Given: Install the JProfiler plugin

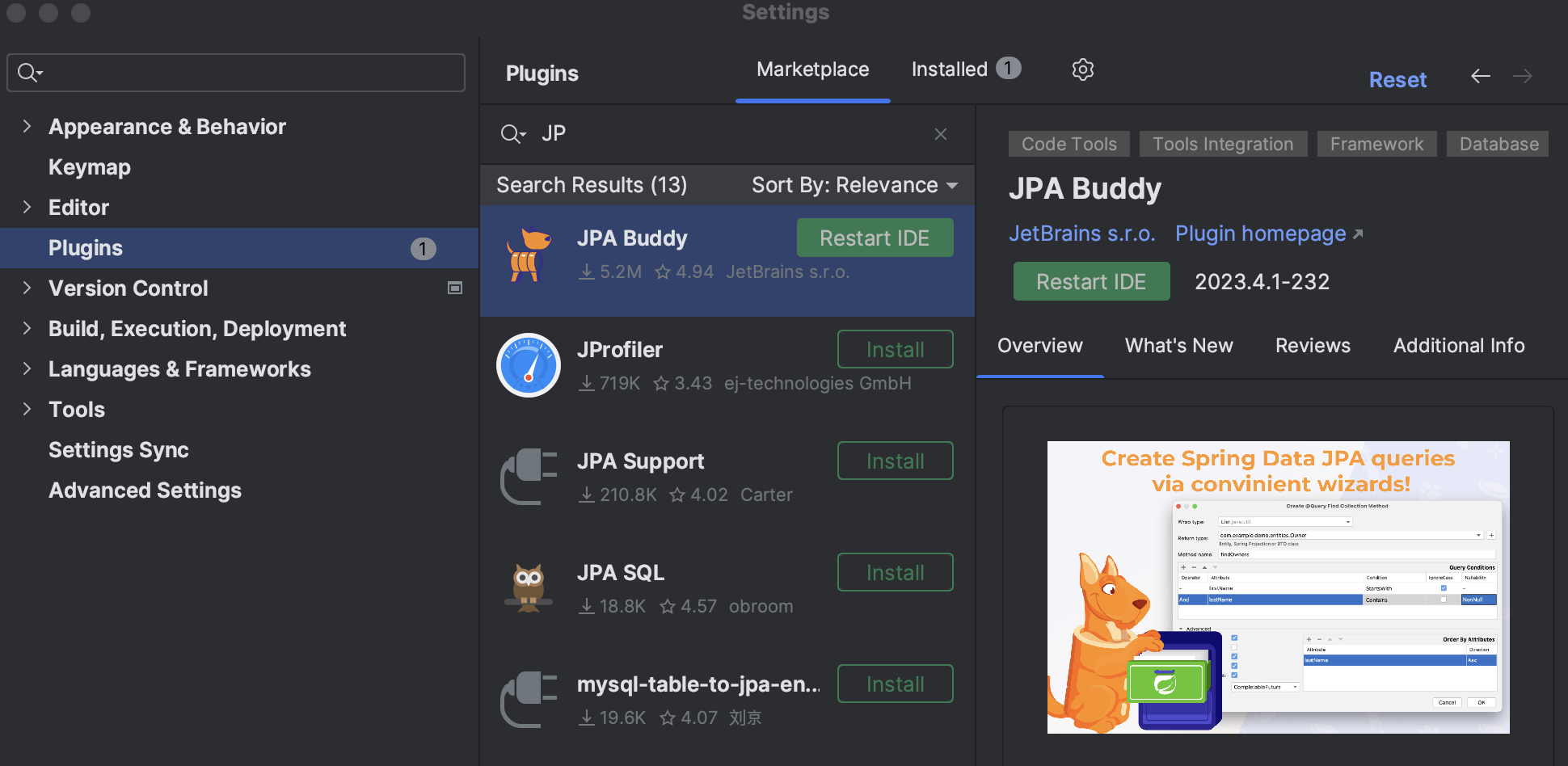Looking at the screenshot, I should pyautogui.click(x=896, y=350).
